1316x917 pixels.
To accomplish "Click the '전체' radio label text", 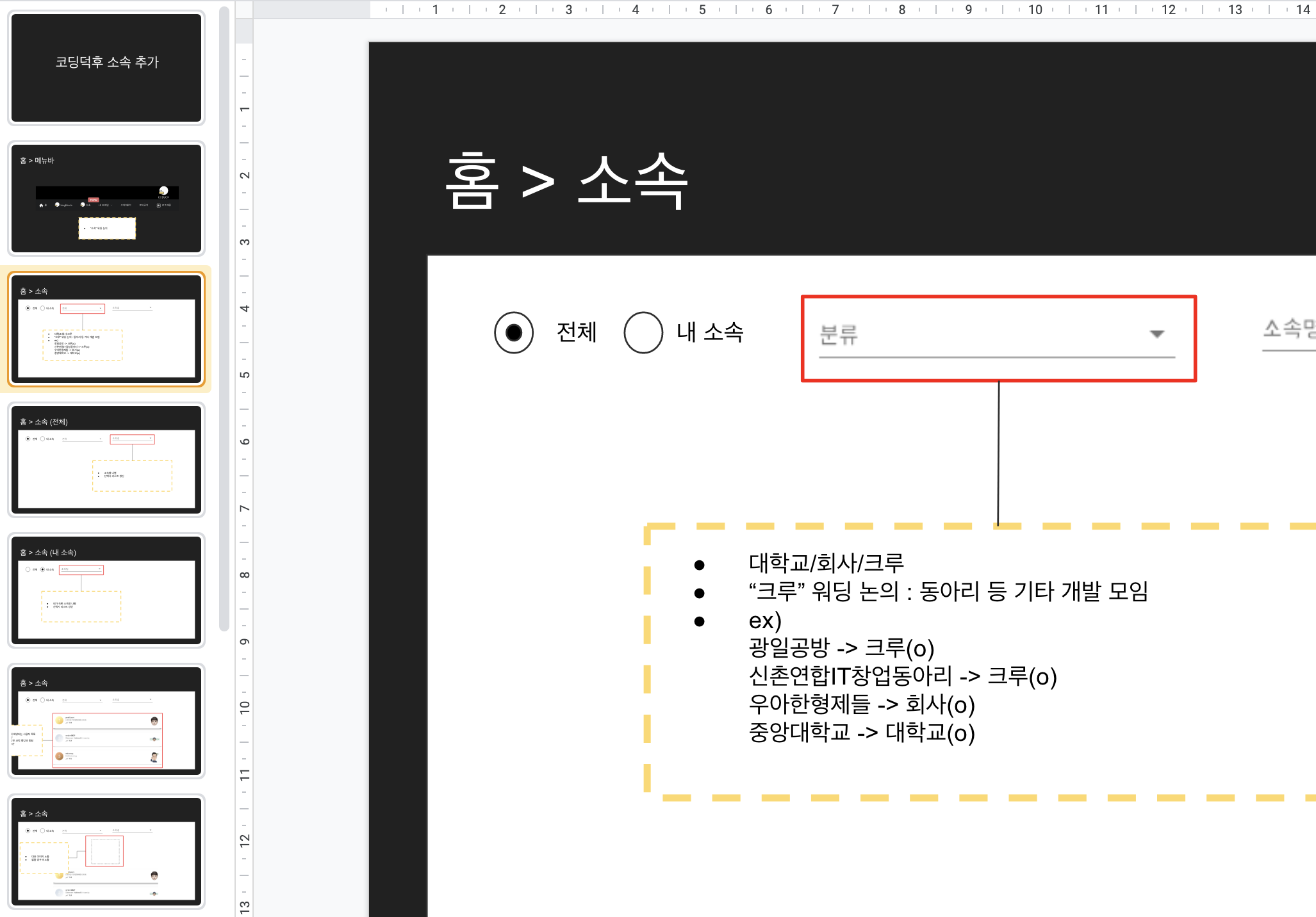I will pos(576,332).
